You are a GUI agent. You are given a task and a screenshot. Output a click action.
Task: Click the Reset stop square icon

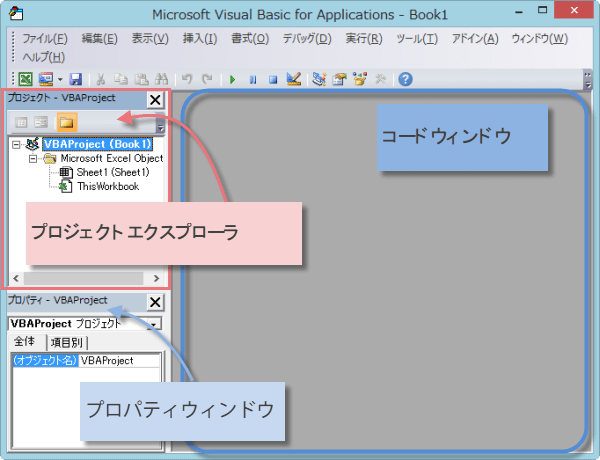273,79
